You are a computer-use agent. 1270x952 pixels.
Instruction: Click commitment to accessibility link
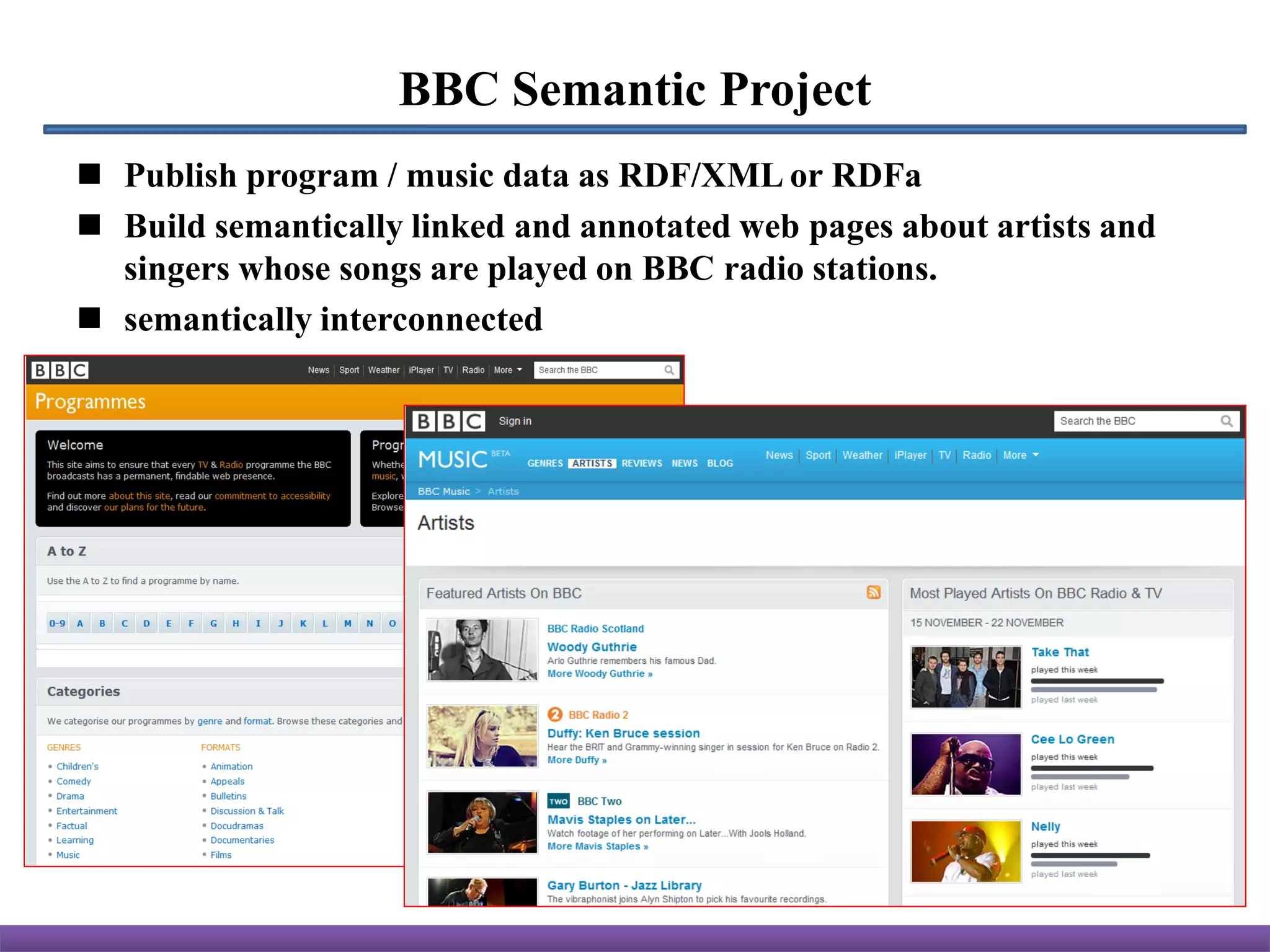(273, 496)
